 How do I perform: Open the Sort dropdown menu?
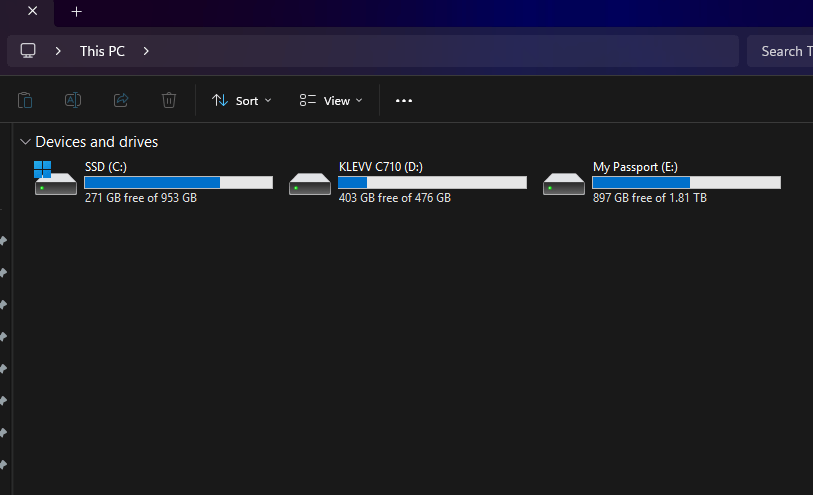coord(242,101)
